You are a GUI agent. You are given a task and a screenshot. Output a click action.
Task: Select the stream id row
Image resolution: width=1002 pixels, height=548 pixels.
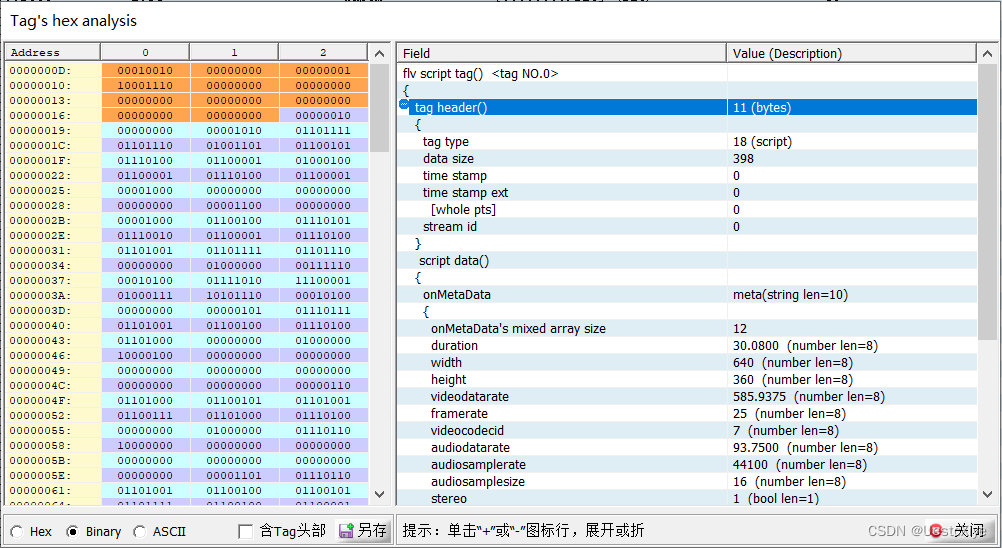pyautogui.click(x=688, y=226)
